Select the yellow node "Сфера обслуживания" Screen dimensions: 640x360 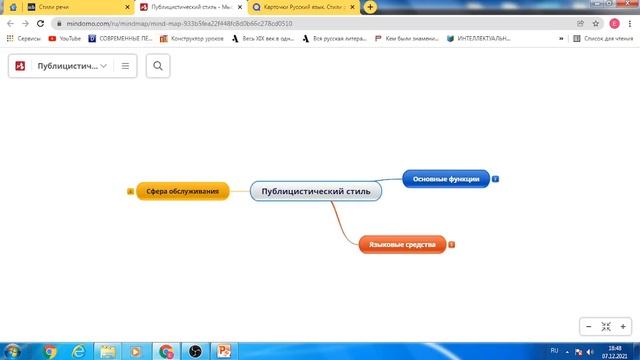(x=182, y=191)
